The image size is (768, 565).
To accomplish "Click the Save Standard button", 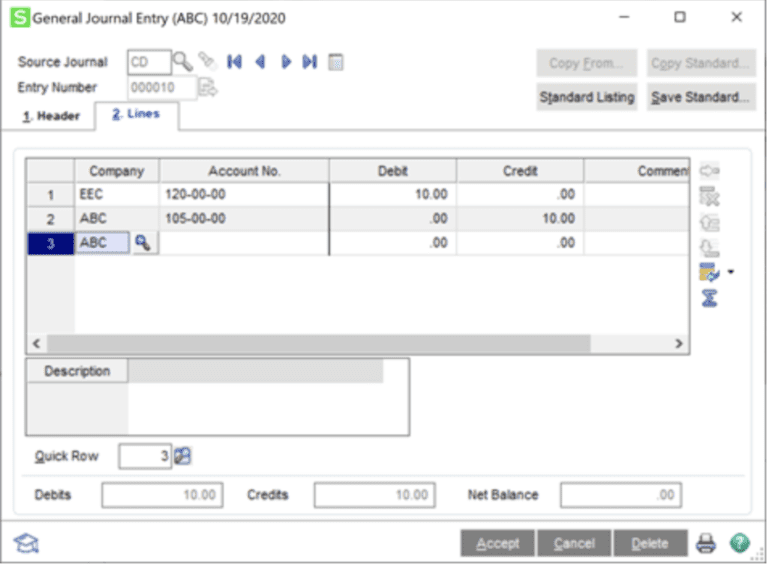I will click(700, 97).
